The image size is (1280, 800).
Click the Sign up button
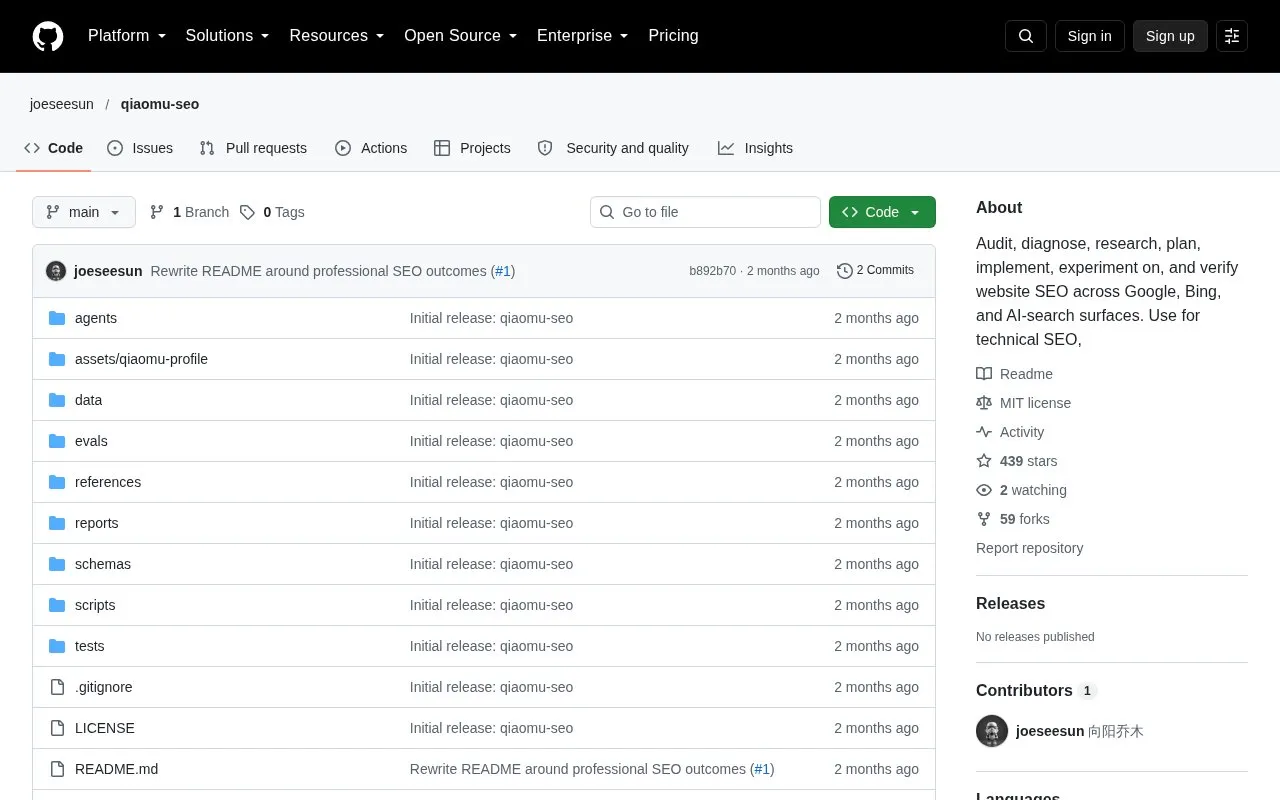(1170, 36)
